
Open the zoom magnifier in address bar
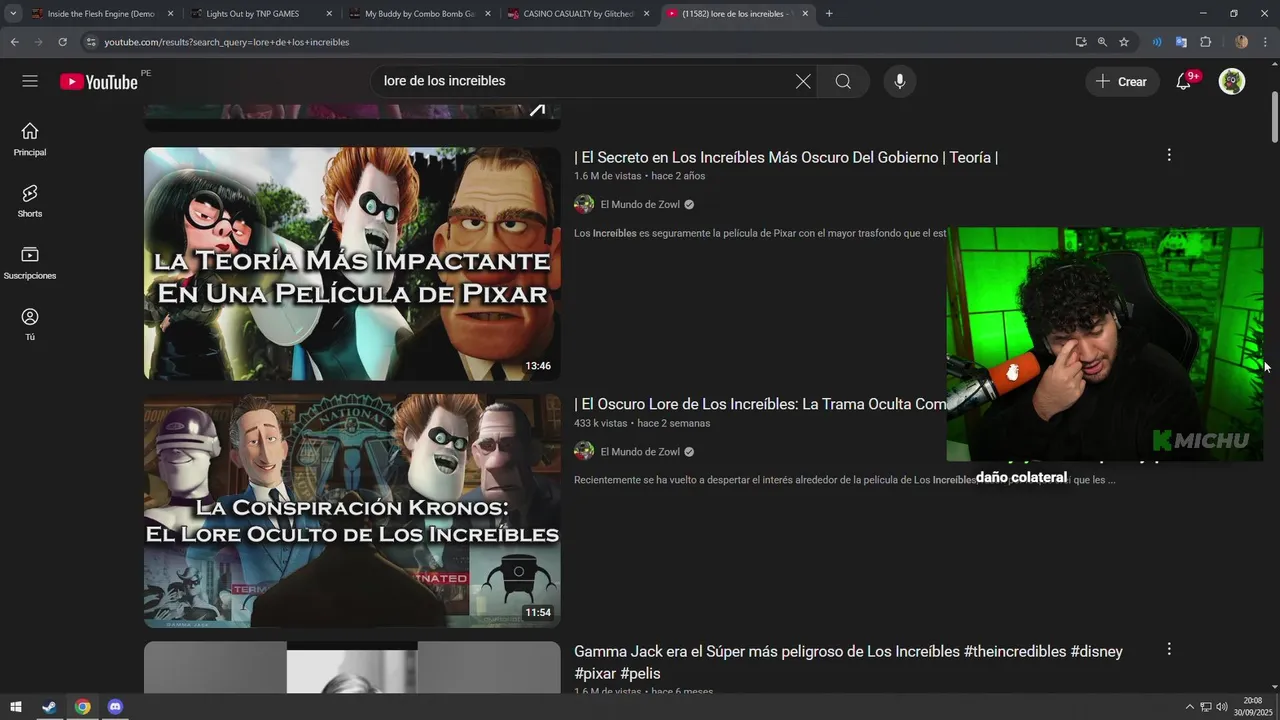tap(1102, 42)
